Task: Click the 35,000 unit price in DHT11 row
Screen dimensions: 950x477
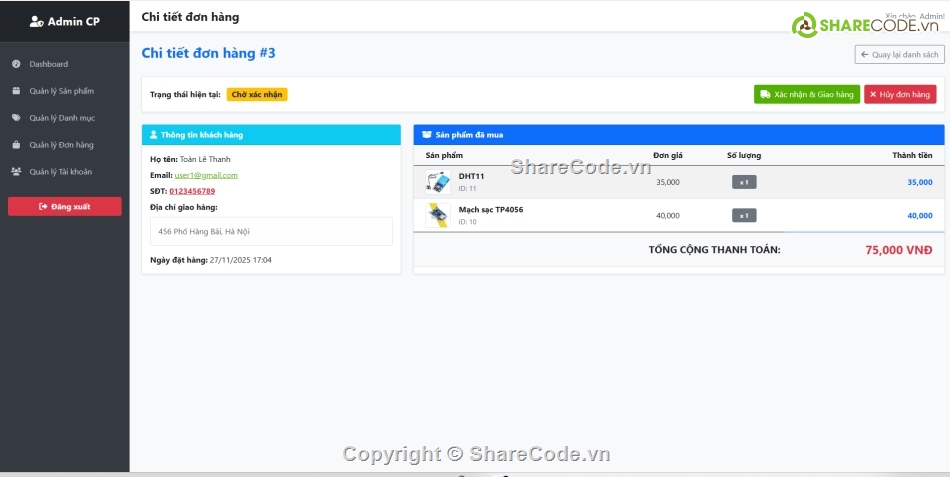Action: pyautogui.click(x=668, y=182)
